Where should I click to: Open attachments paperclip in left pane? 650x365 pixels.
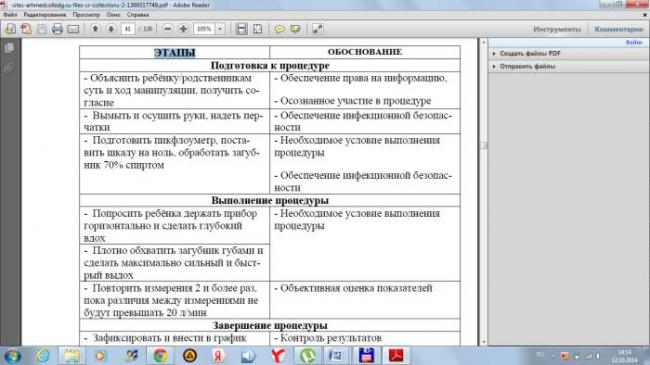[x=9, y=68]
